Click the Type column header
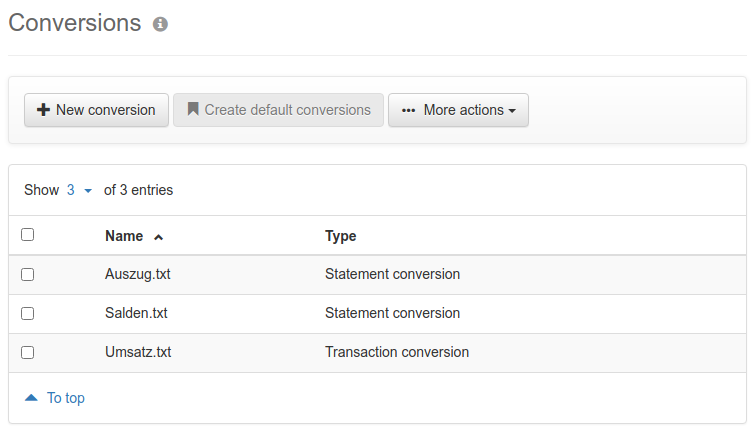Image resolution: width=754 pixels, height=433 pixels. pos(340,236)
